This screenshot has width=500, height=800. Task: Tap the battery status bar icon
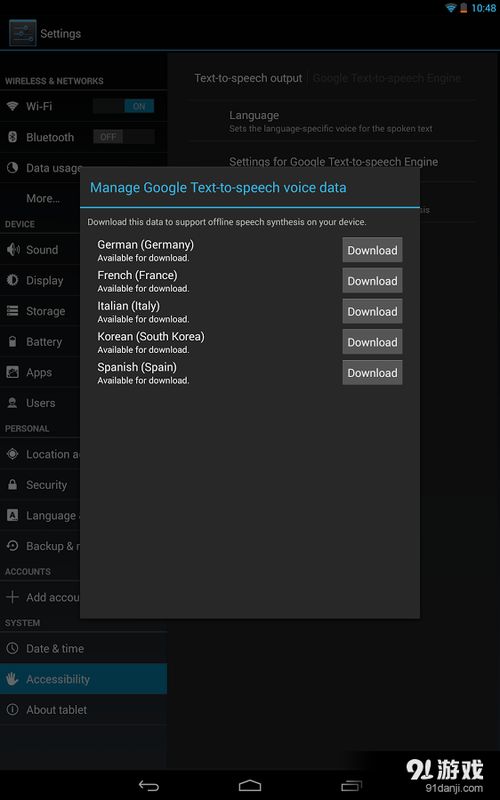click(463, 8)
